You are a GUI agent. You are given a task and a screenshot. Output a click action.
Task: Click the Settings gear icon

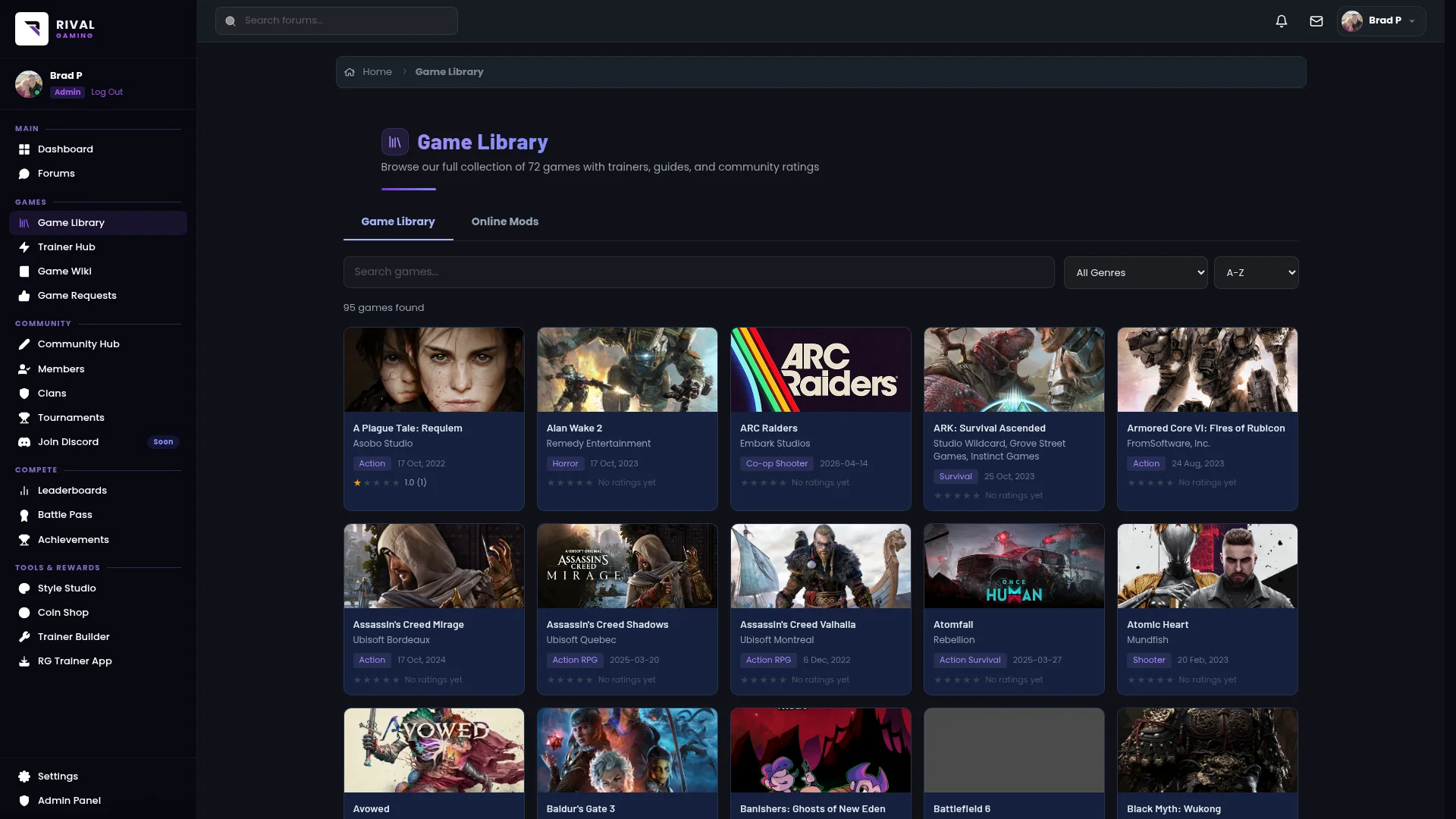click(24, 777)
